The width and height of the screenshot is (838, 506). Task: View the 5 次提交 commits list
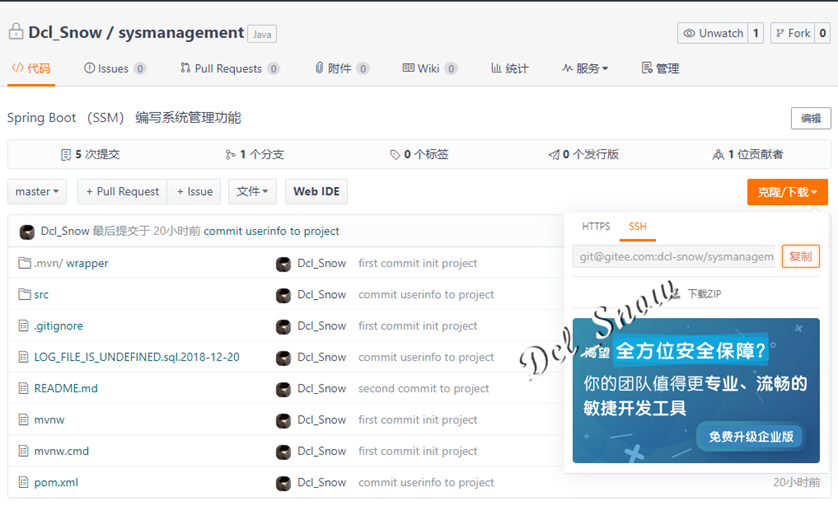[x=90, y=154]
